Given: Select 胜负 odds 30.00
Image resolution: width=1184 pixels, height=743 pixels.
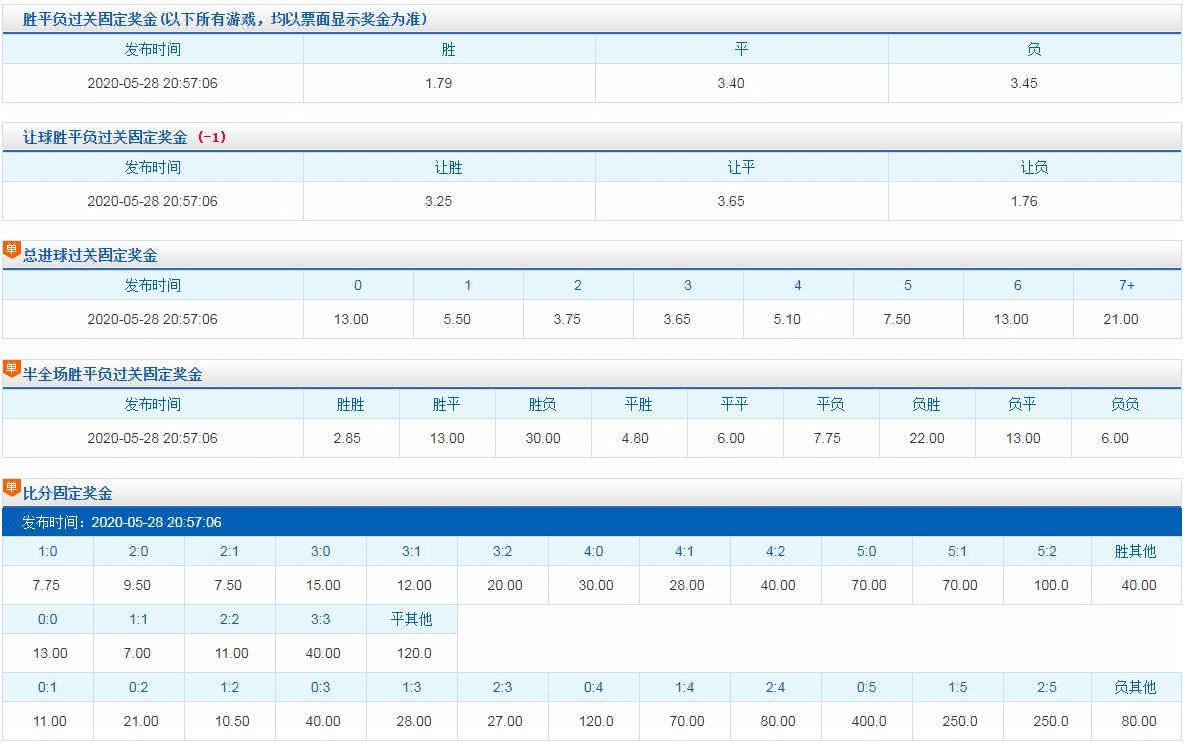Looking at the screenshot, I should [543, 438].
